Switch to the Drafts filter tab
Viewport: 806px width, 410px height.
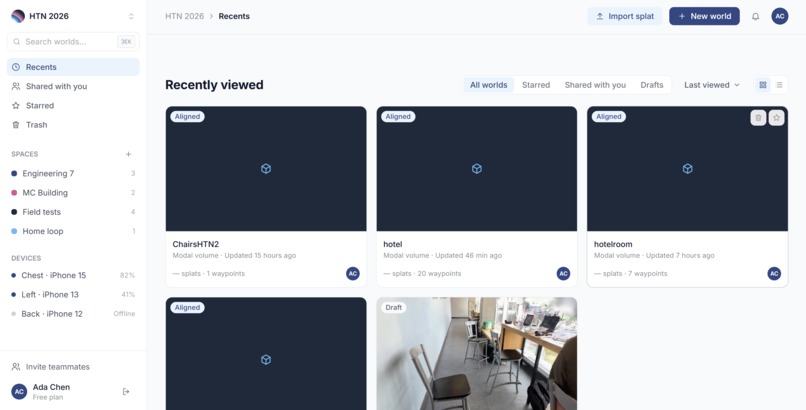point(652,85)
